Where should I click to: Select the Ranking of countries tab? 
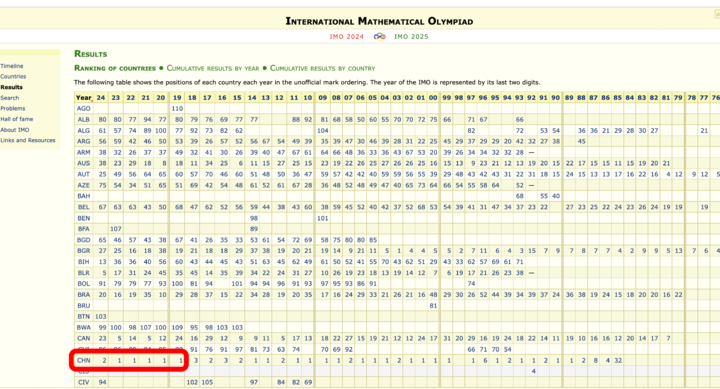(x=115, y=68)
